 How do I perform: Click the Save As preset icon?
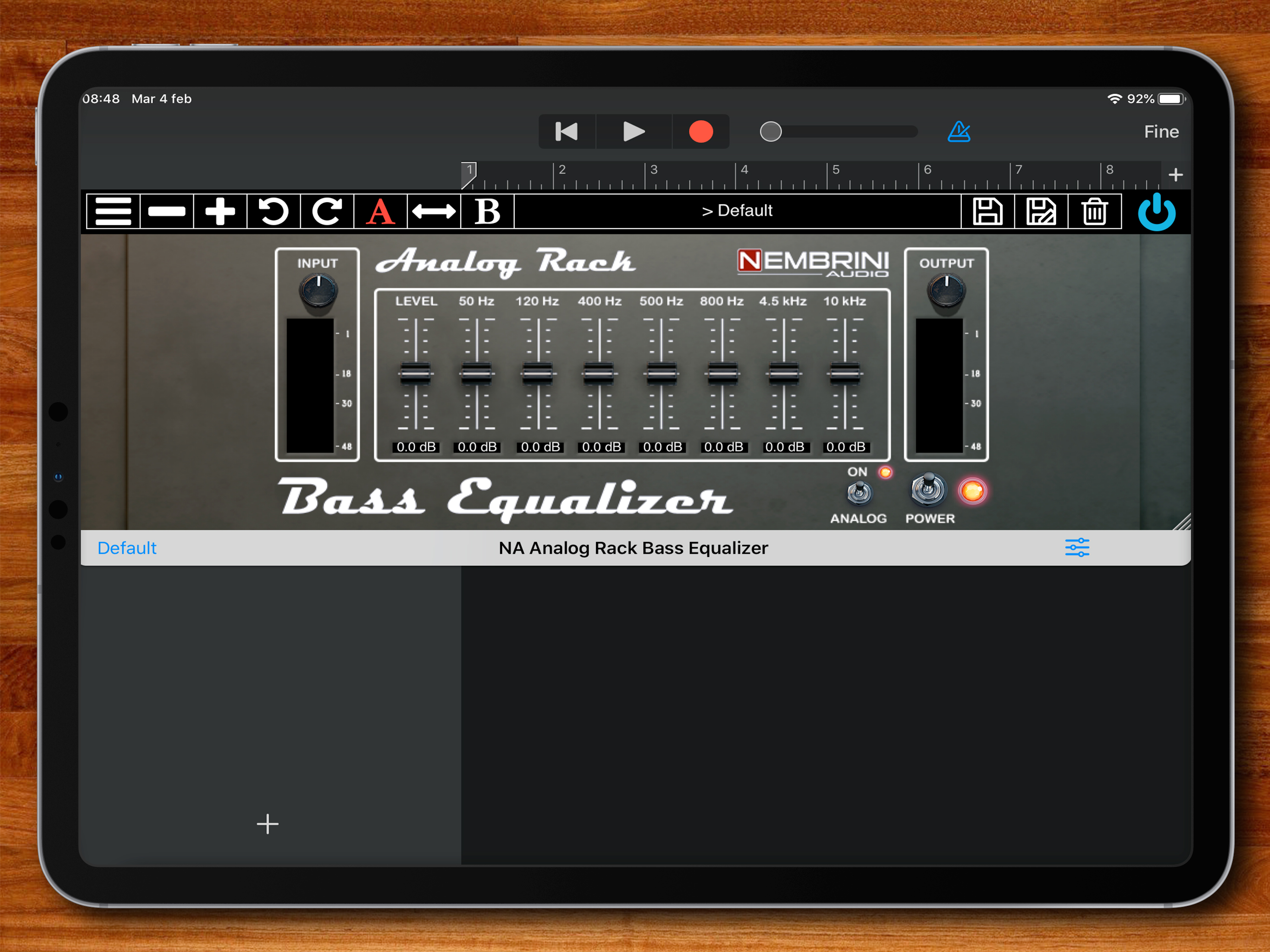tap(1041, 212)
